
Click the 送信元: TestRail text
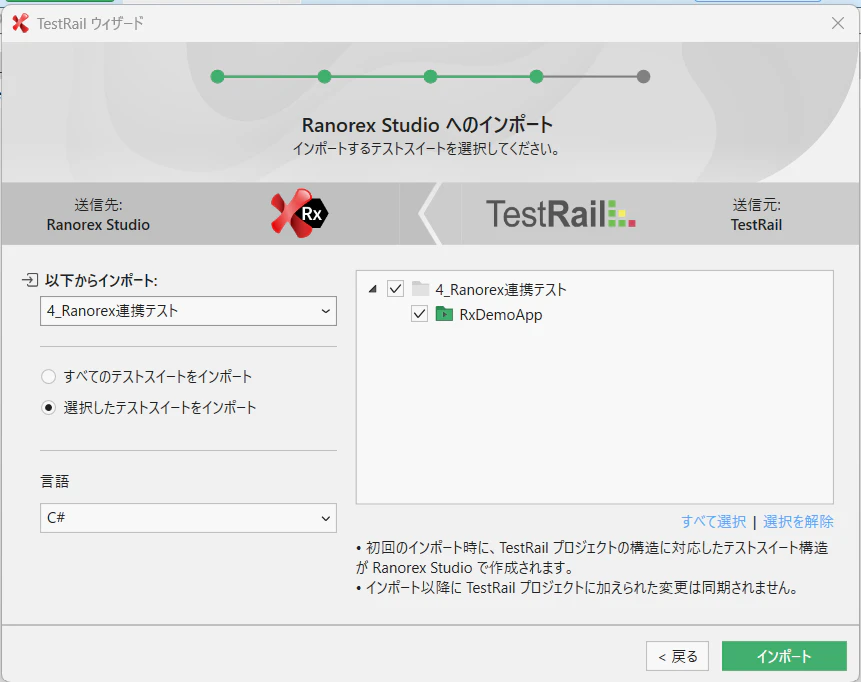coord(756,215)
